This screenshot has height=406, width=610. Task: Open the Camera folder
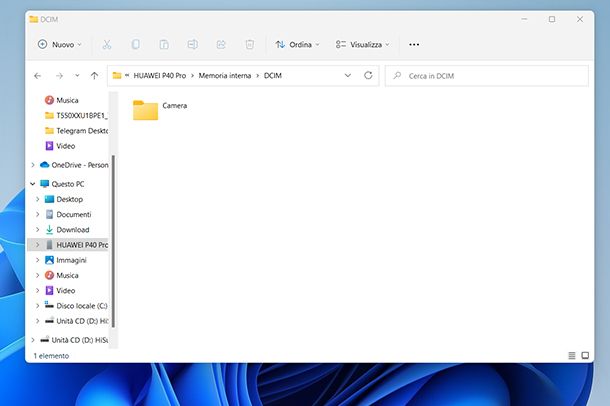(x=160, y=110)
